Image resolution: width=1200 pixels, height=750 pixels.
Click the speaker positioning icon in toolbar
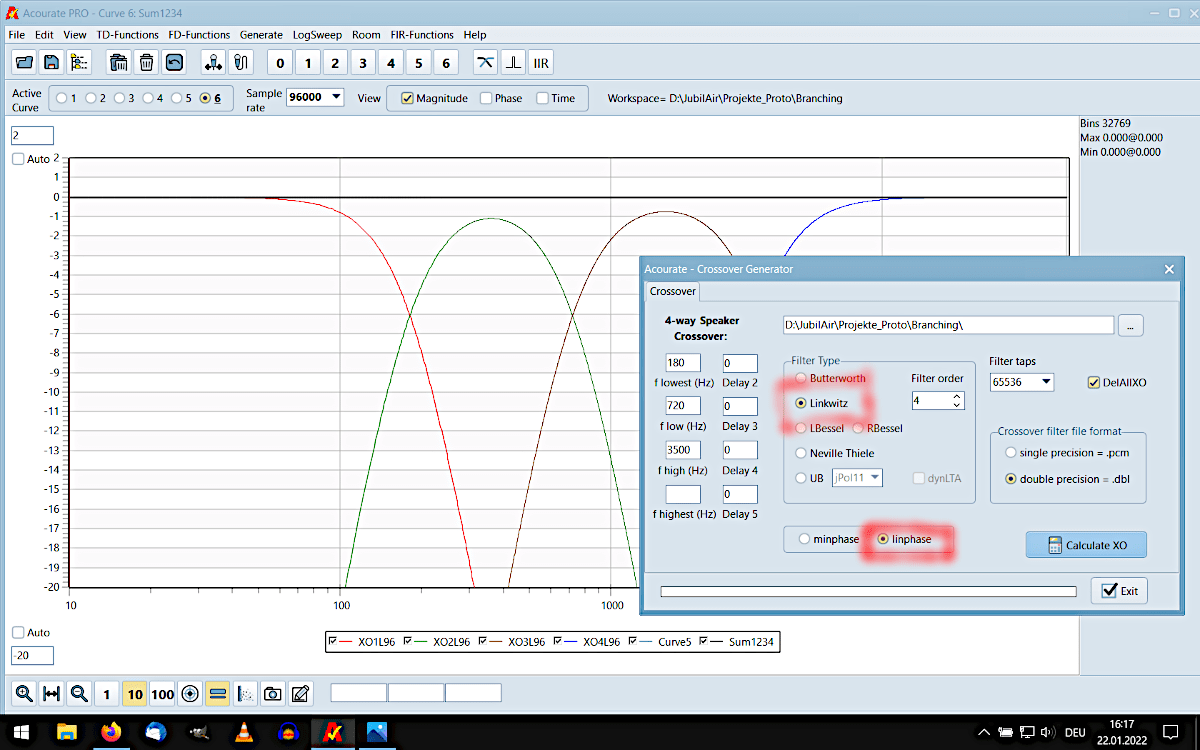[213, 63]
